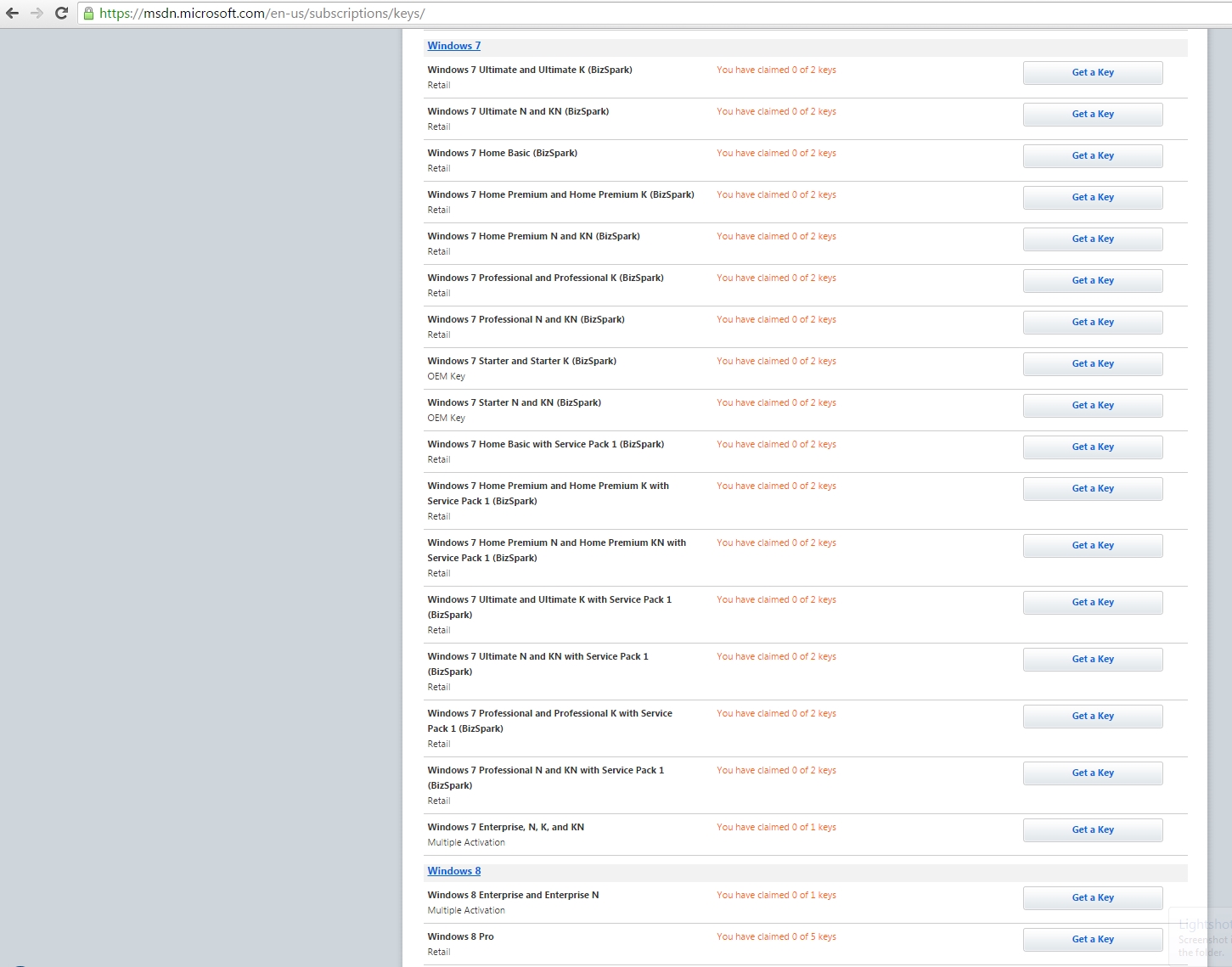1232x967 pixels.
Task: Get a key for Windows 7 Professional and Professional K (BizSpark)
Action: point(1093,281)
